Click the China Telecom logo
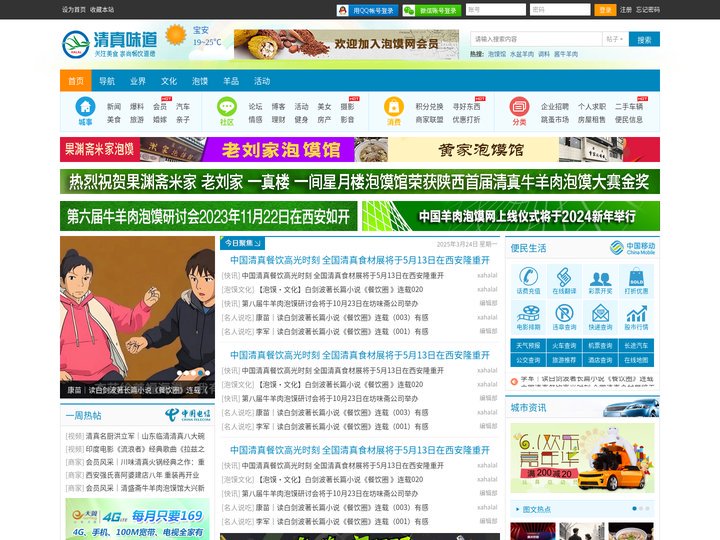 (188, 415)
